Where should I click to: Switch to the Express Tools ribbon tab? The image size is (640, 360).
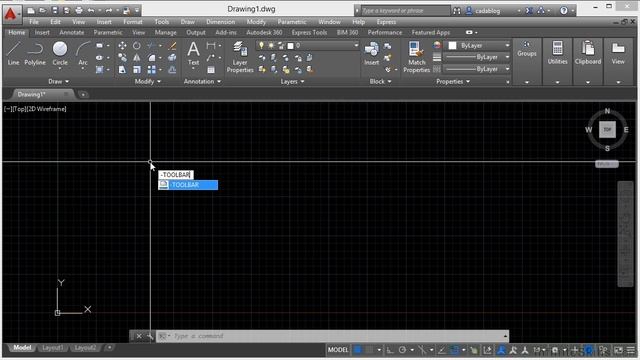tap(309, 32)
